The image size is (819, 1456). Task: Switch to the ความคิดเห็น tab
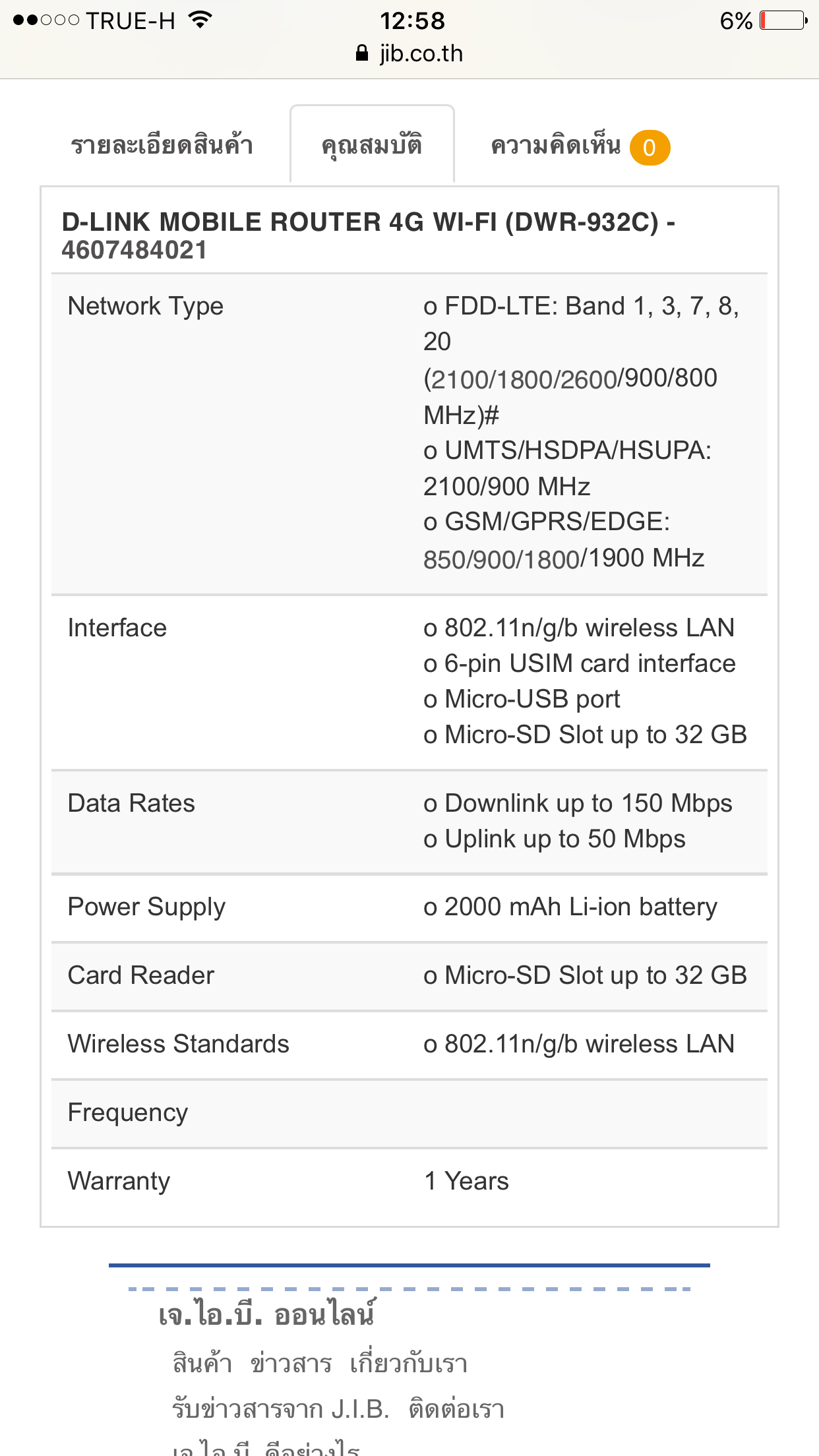pos(556,145)
